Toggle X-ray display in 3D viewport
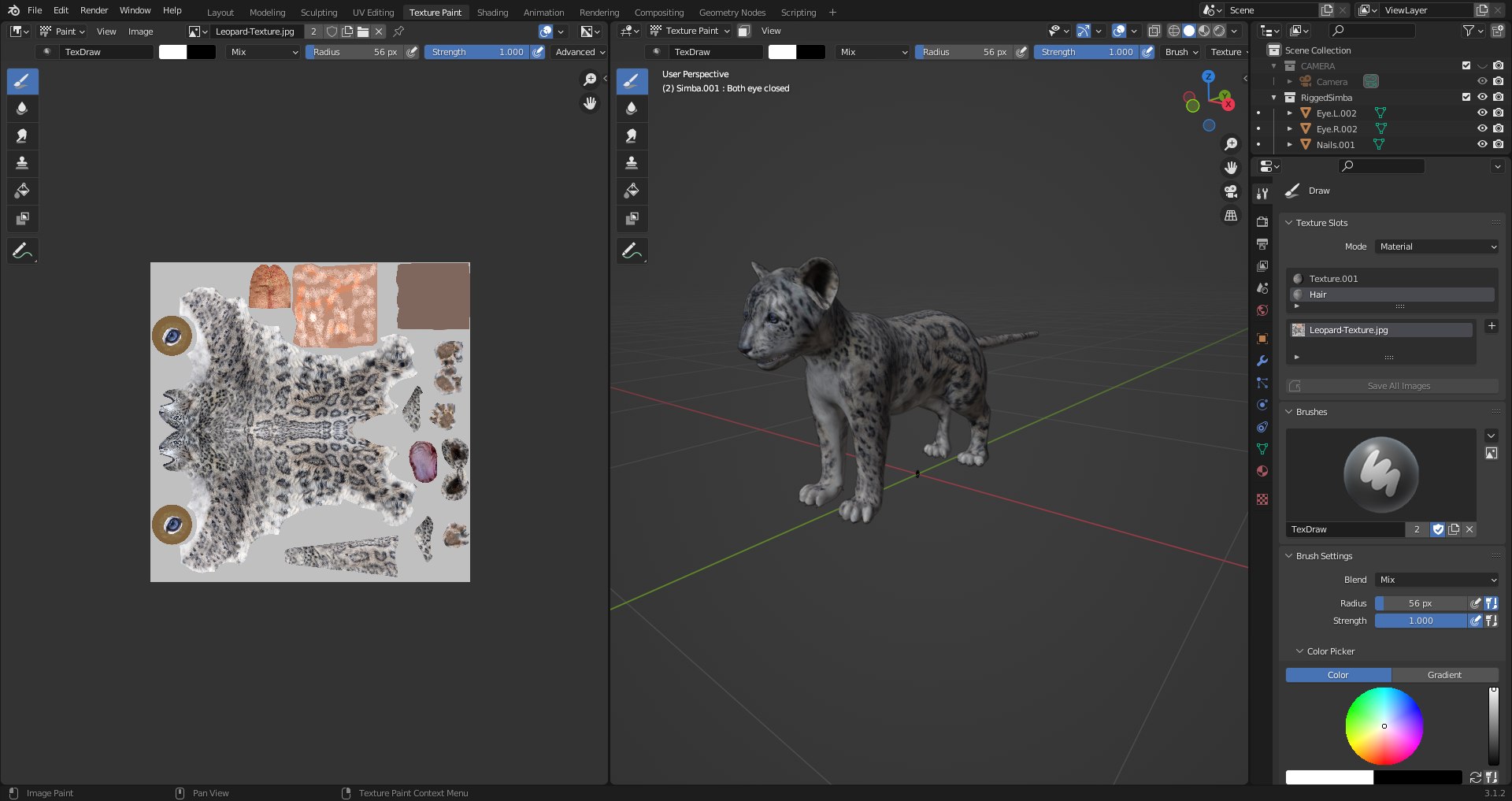This screenshot has width=1512, height=801. (x=1154, y=31)
